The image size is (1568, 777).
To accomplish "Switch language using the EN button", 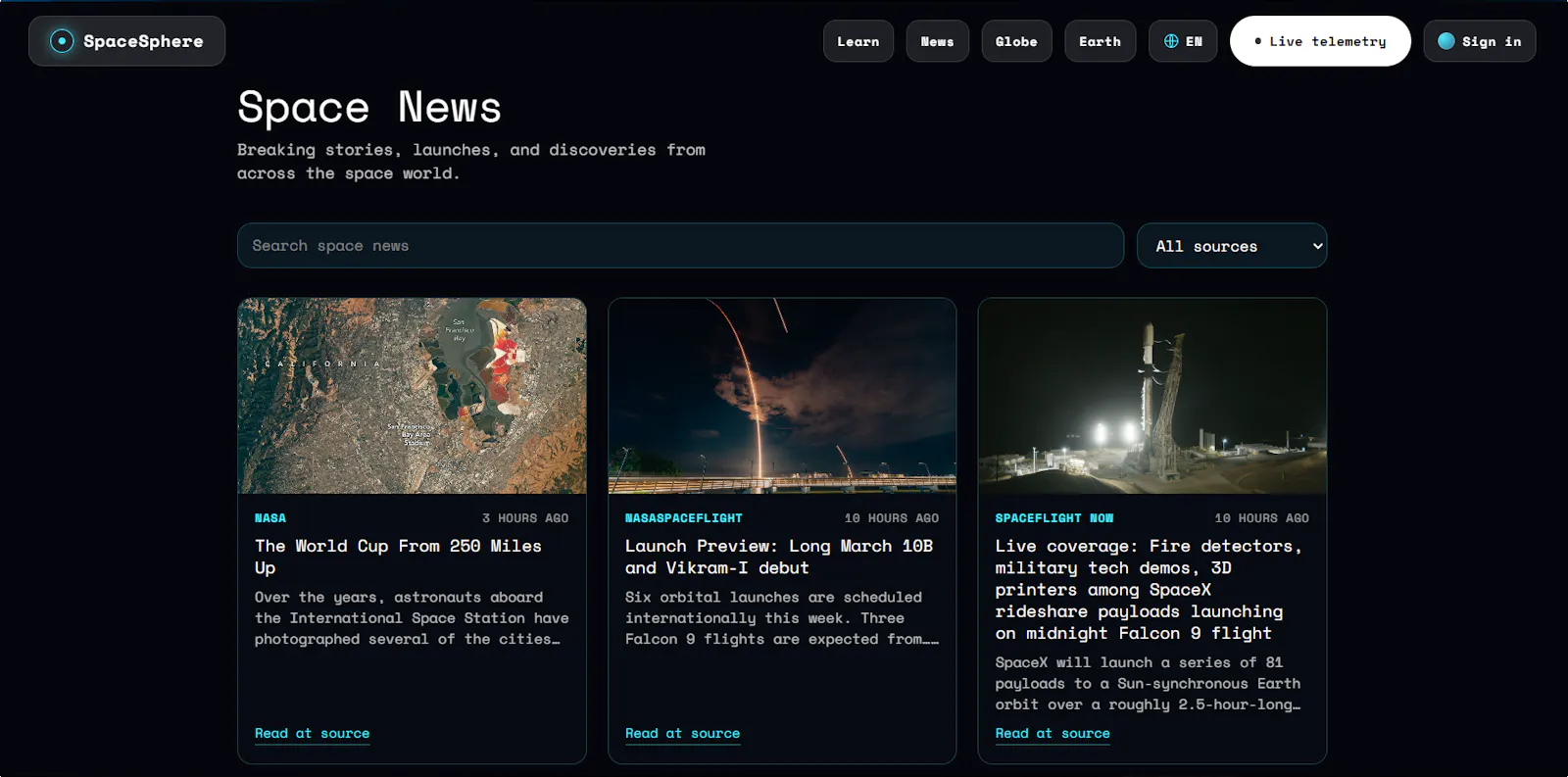I will pos(1183,41).
